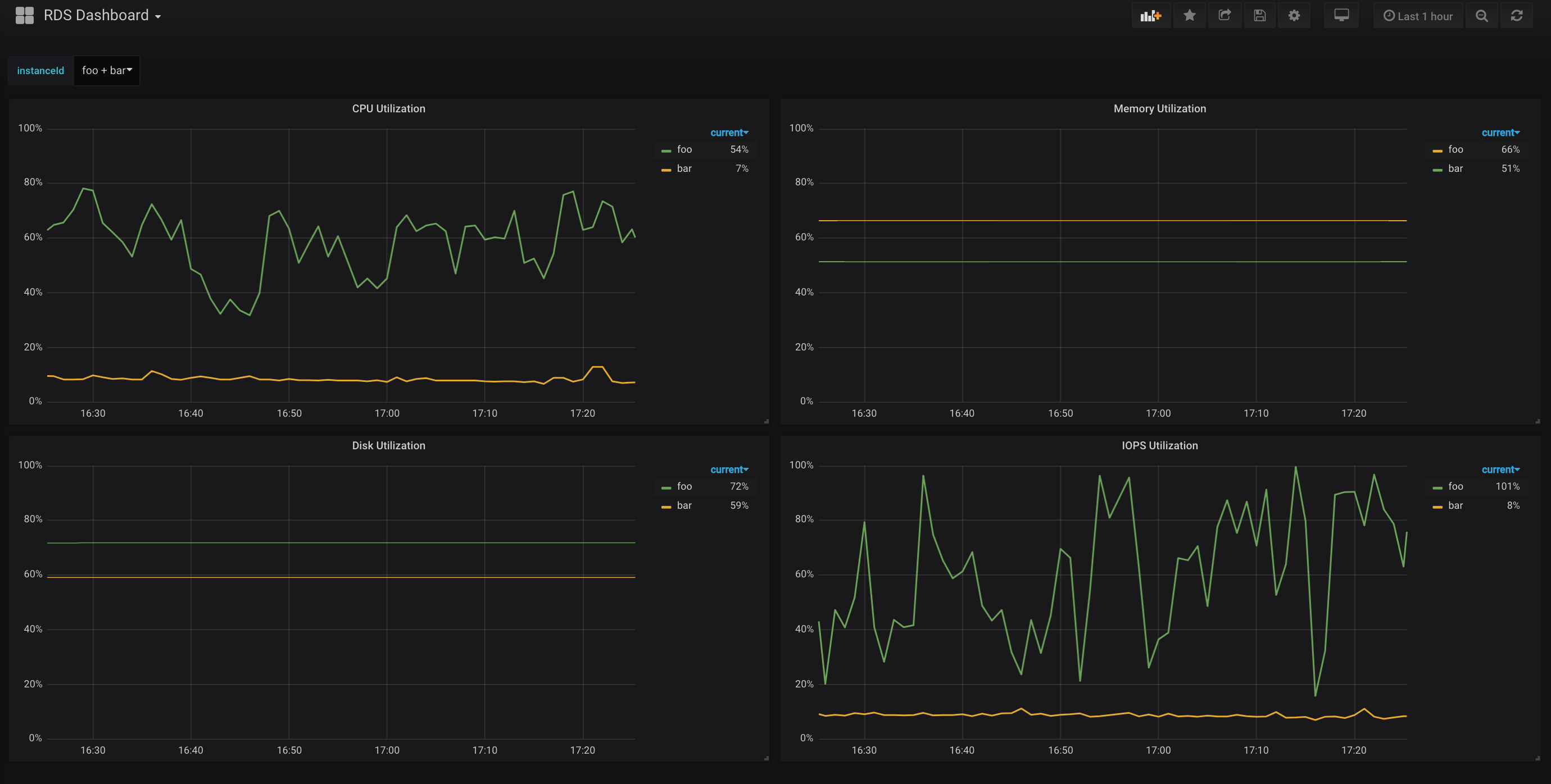
Task: Open the Disk Utilization panel title menu
Action: [x=388, y=445]
